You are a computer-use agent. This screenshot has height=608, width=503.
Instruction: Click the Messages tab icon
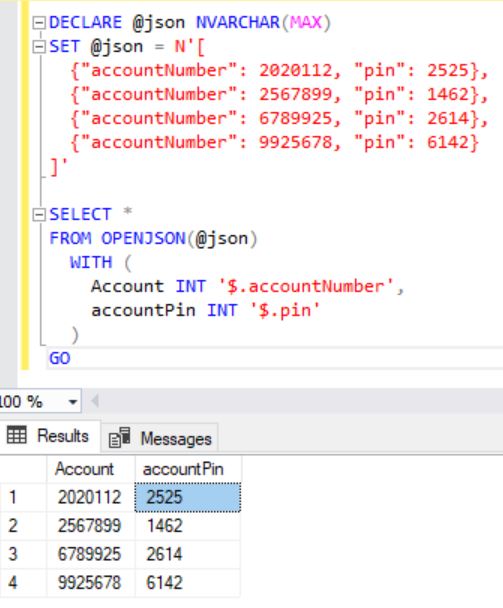pyautogui.click(x=119, y=438)
